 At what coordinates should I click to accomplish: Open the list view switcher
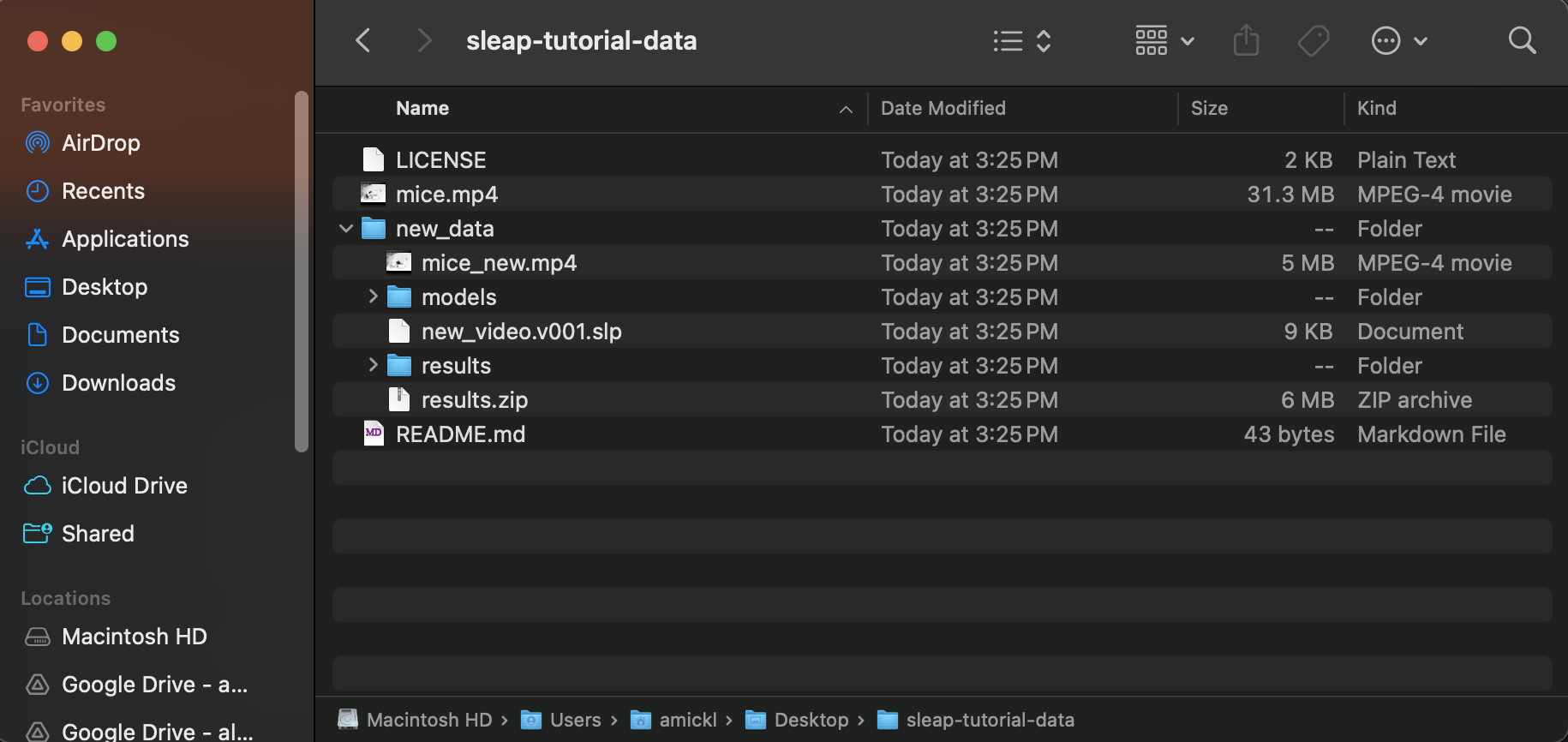tap(1022, 40)
